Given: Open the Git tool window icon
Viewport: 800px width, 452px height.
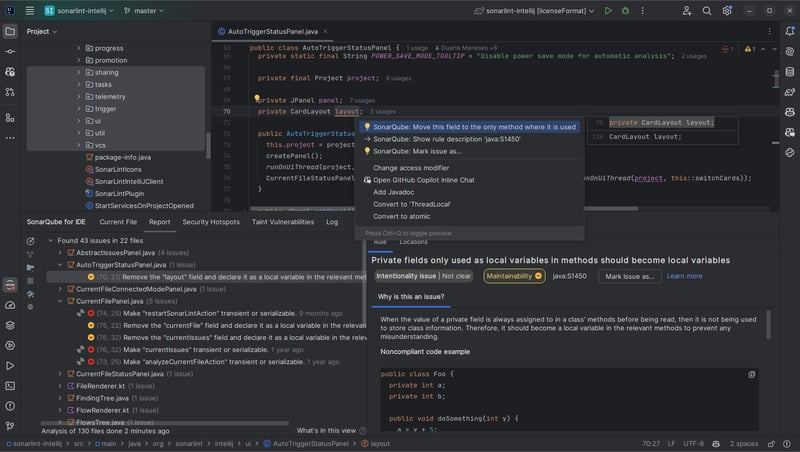Looking at the screenshot, I should pos(10,426).
